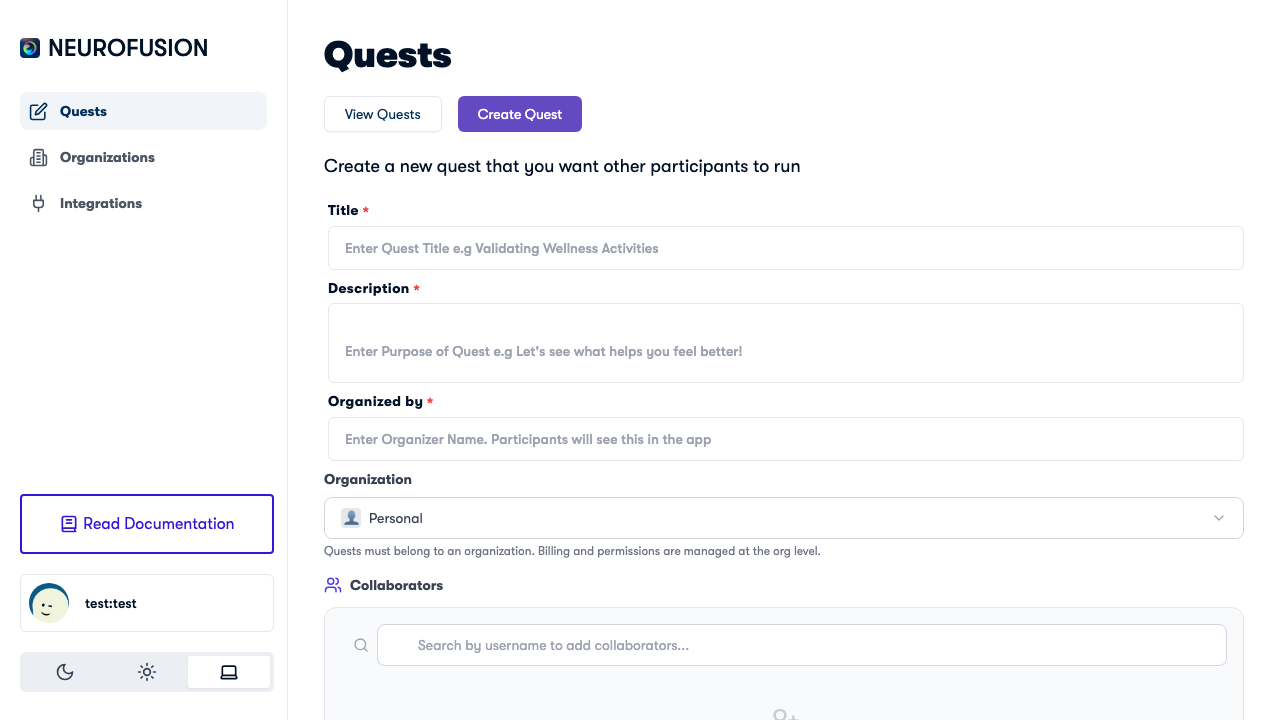
Task: Expand the organization chevron arrow
Action: tap(1219, 518)
